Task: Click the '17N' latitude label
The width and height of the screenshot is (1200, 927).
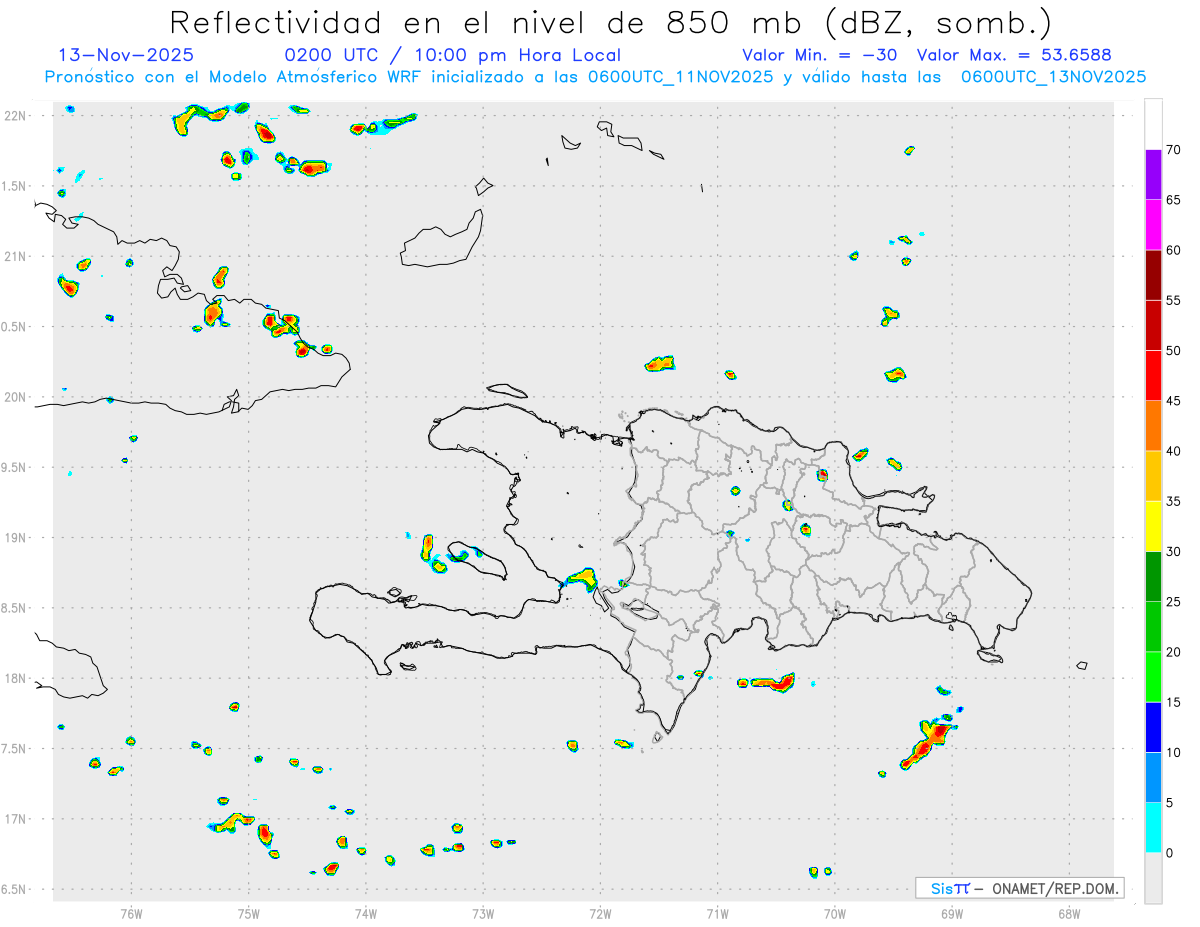Action: tap(15, 819)
